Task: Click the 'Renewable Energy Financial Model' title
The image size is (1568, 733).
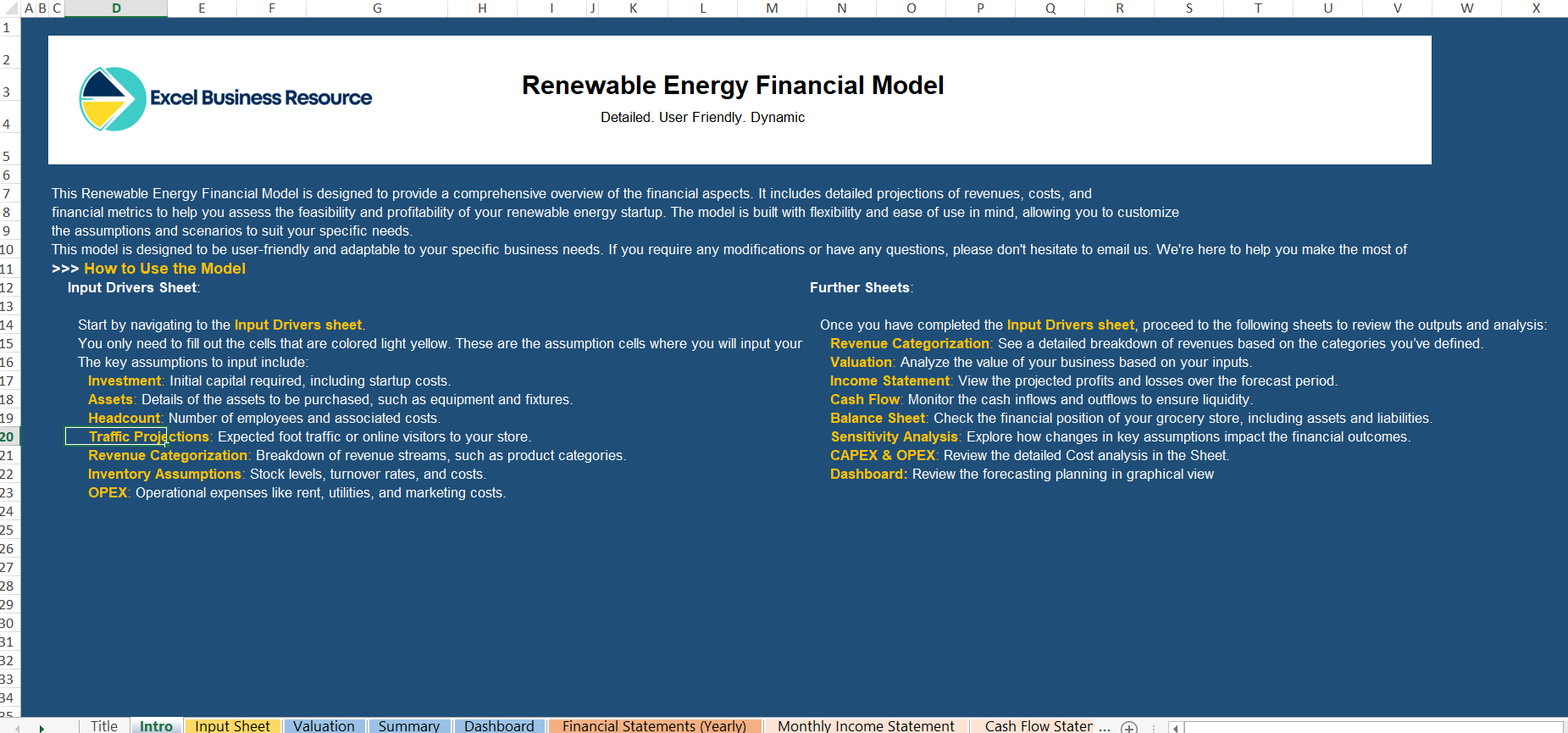Action: pyautogui.click(x=733, y=86)
